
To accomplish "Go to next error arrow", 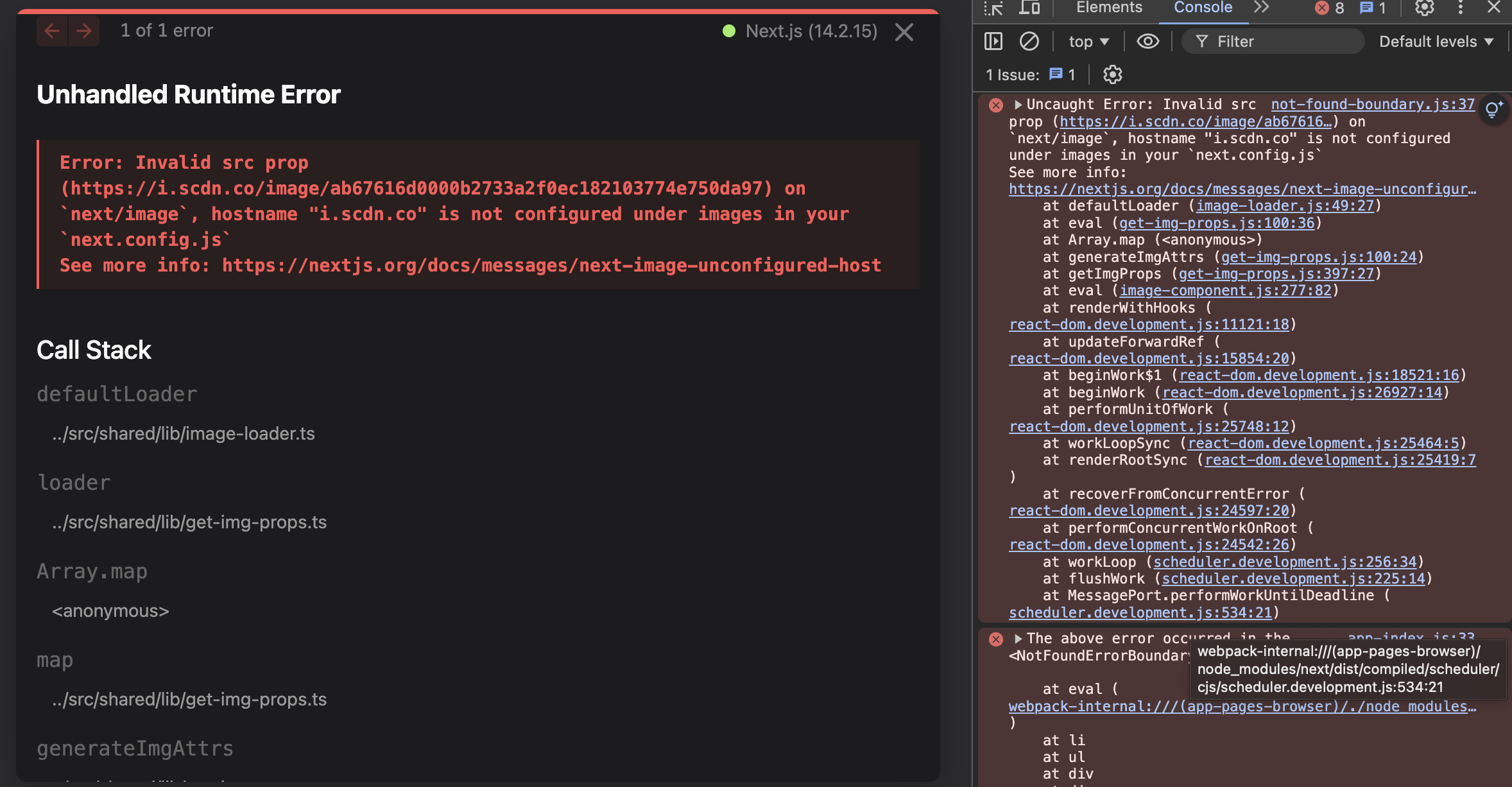I will (x=84, y=31).
